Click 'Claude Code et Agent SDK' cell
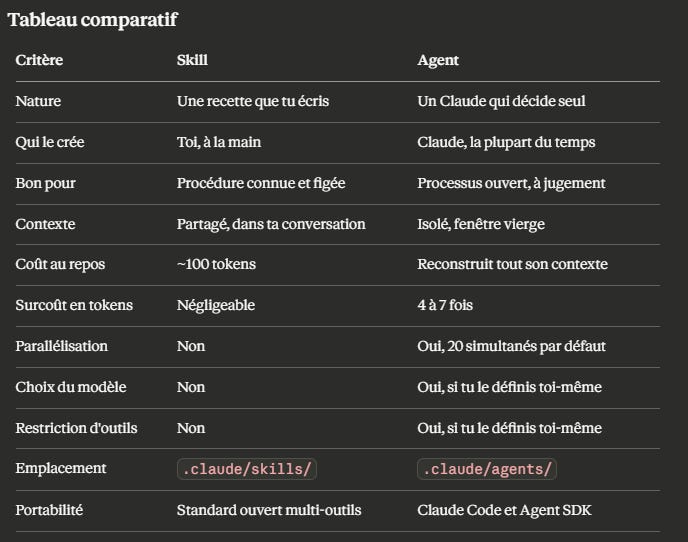 pyautogui.click(x=505, y=510)
